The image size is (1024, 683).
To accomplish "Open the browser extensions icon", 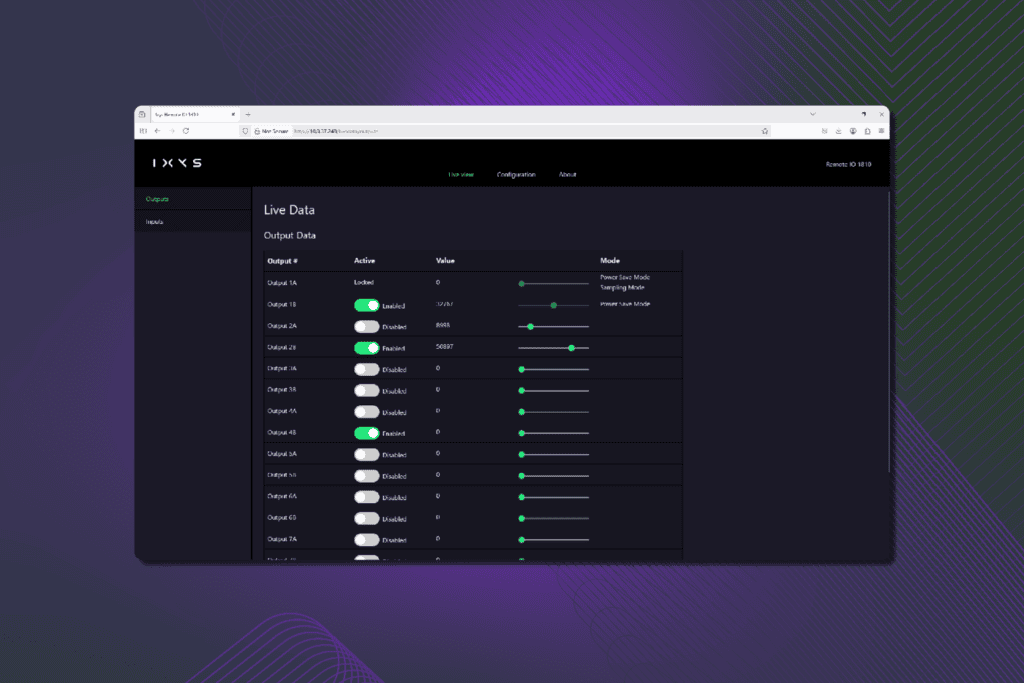I will click(x=867, y=131).
